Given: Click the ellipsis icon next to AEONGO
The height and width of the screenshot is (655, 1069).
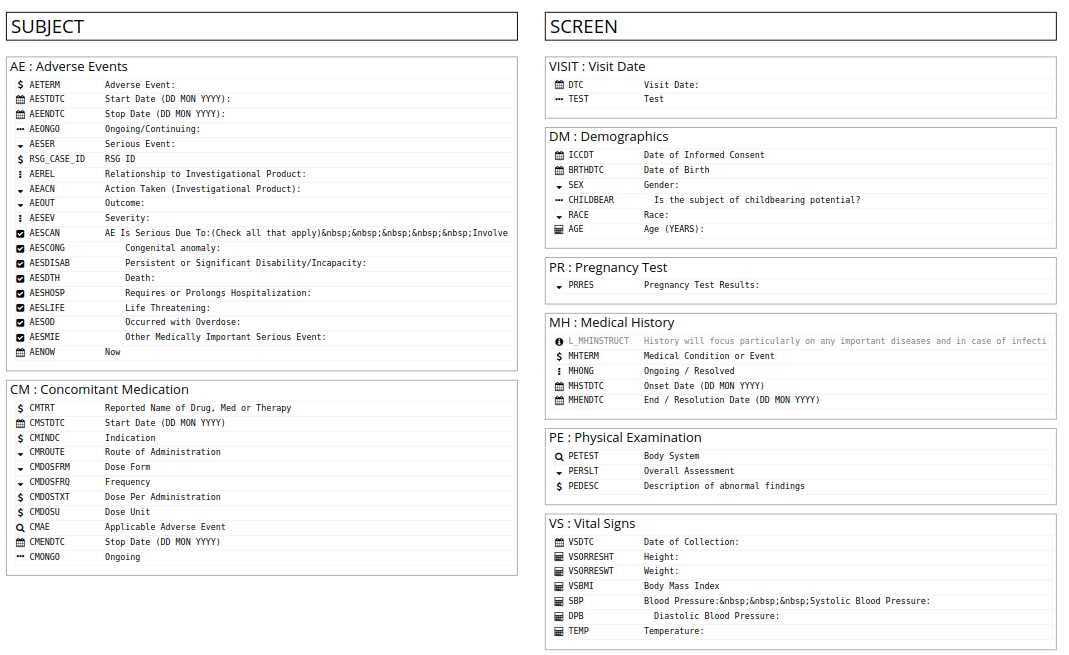Looking at the screenshot, I should pos(20,130).
